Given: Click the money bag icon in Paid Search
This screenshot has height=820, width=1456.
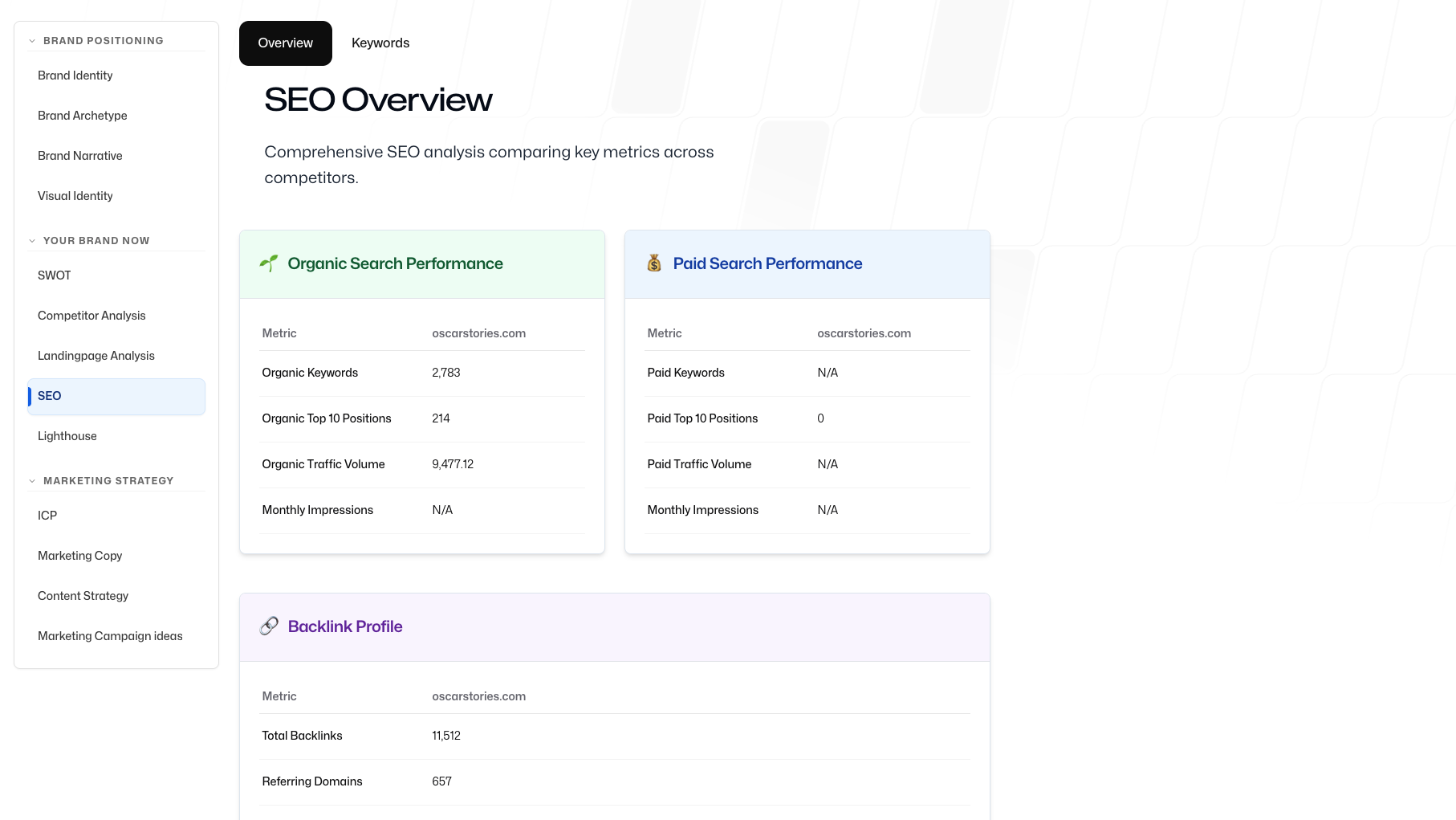Looking at the screenshot, I should [654, 263].
